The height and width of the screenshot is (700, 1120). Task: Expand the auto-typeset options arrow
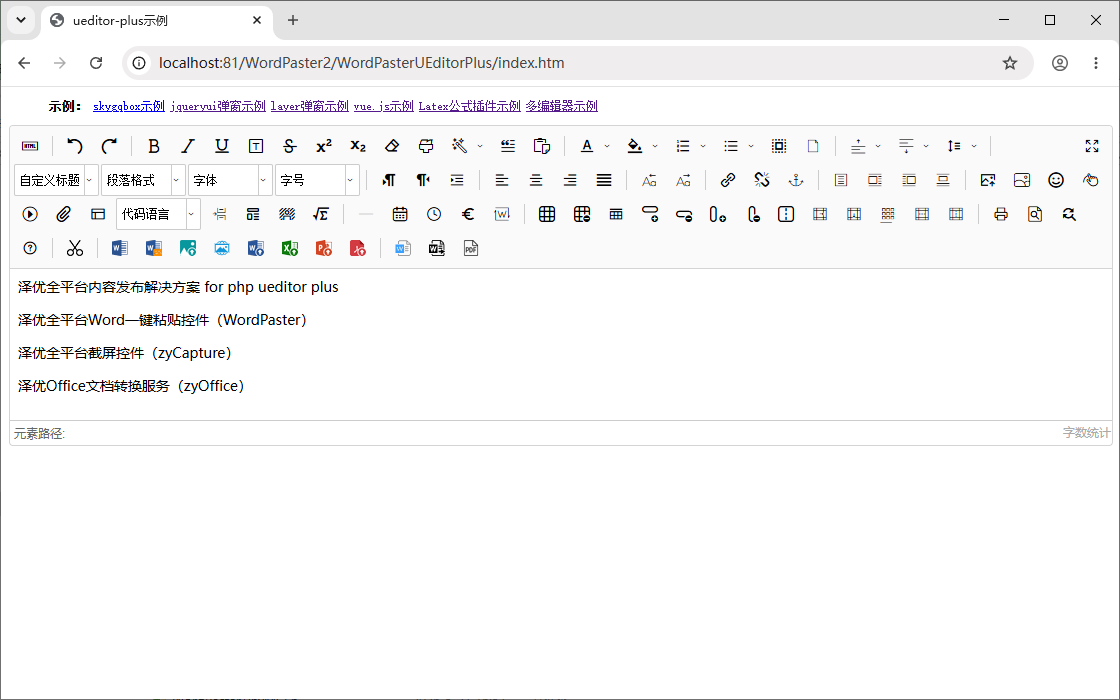480,146
